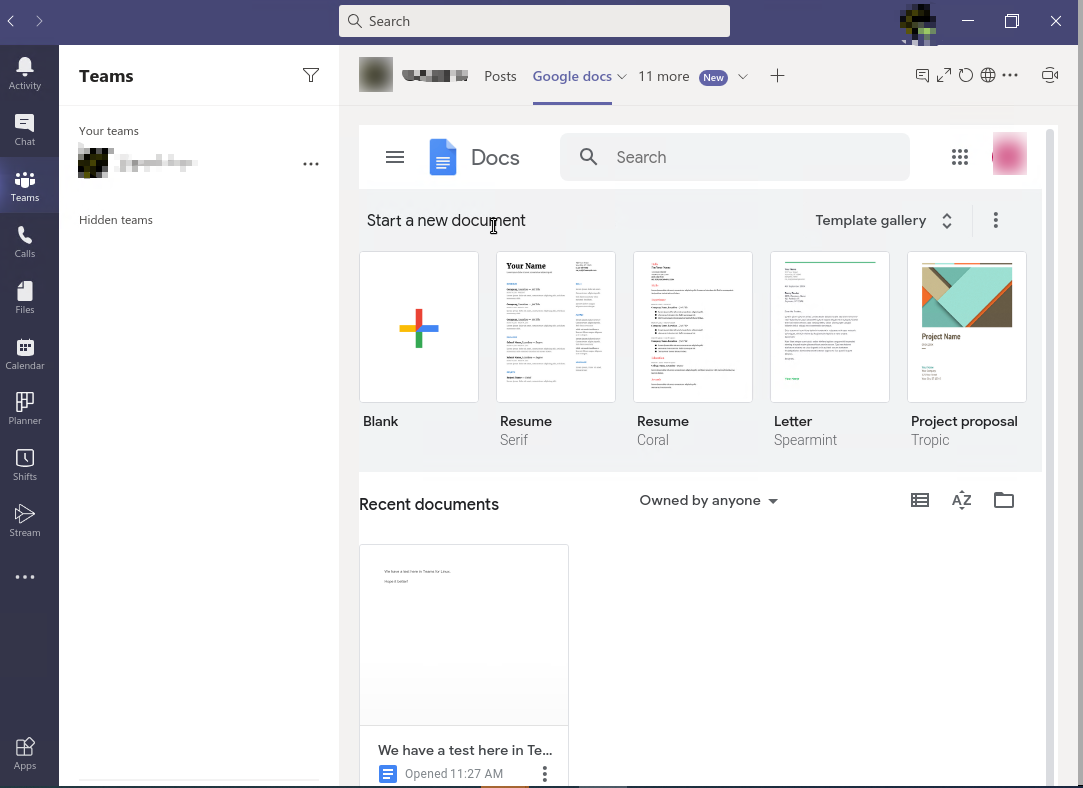The width and height of the screenshot is (1083, 788).
Task: Open the Apps store
Action: 25,753
